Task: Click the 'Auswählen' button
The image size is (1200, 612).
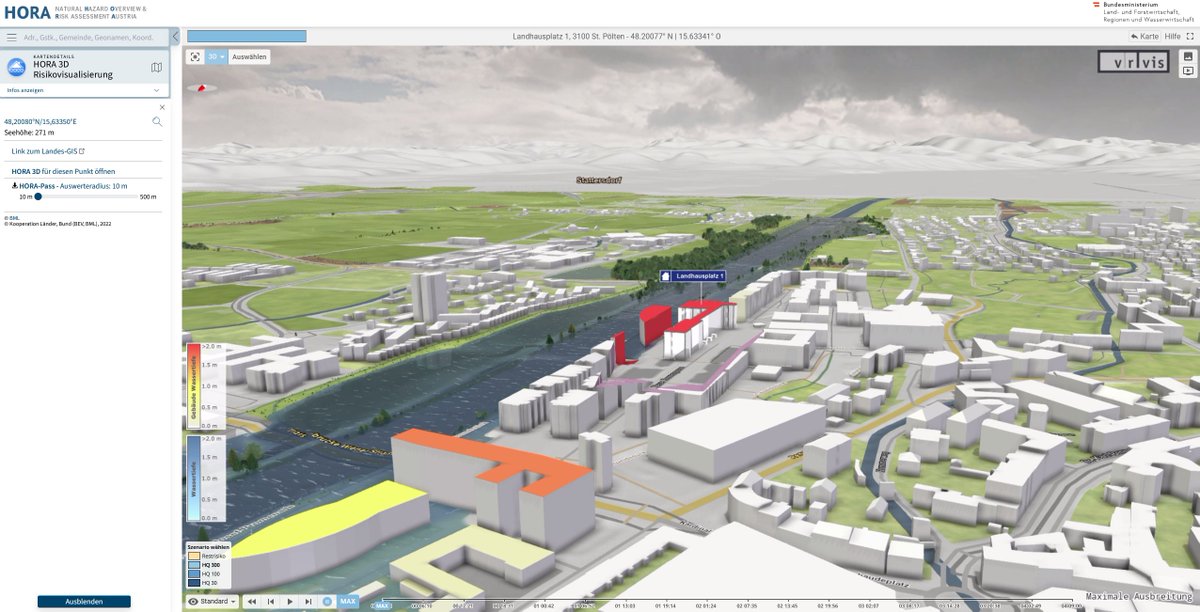Action: tap(249, 57)
